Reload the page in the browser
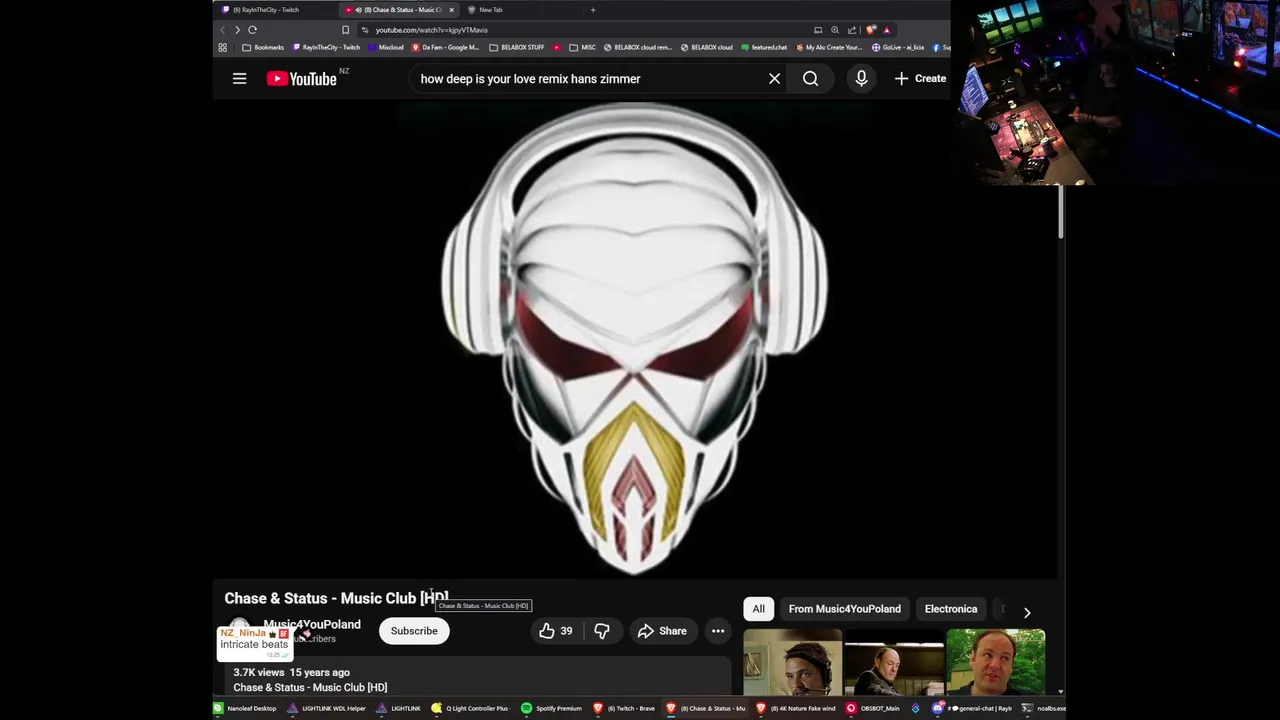The height and width of the screenshot is (720, 1280). 252,30
